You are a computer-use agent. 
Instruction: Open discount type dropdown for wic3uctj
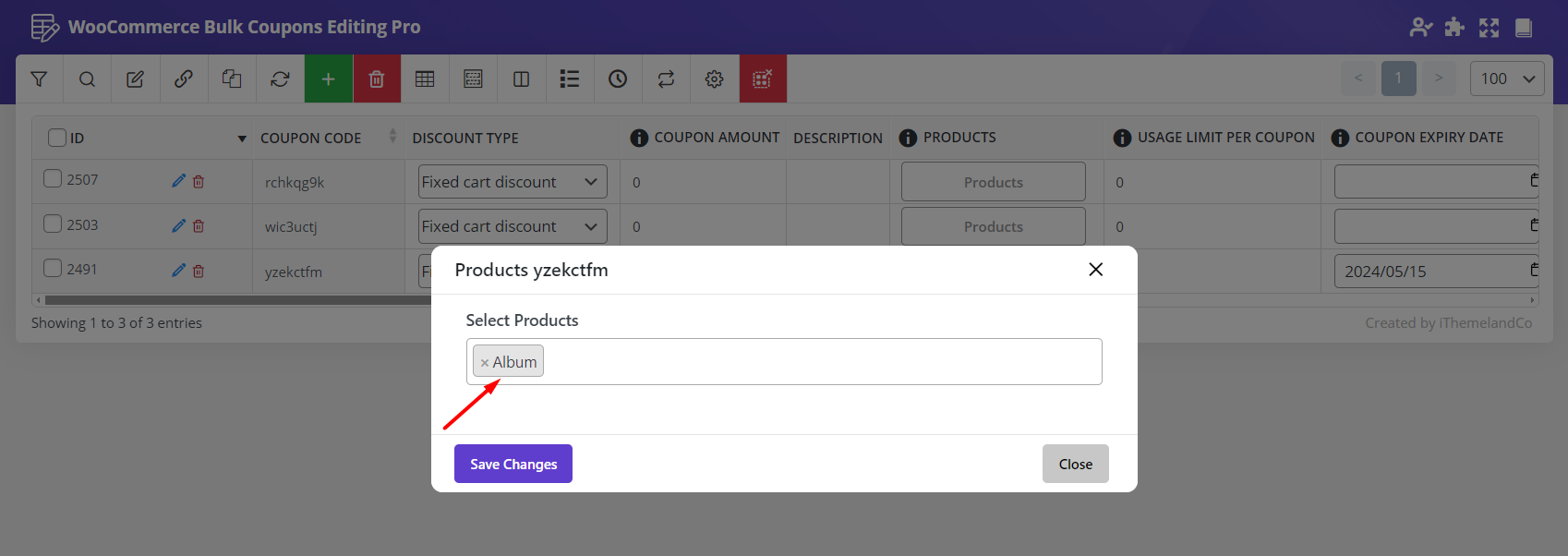(512, 226)
